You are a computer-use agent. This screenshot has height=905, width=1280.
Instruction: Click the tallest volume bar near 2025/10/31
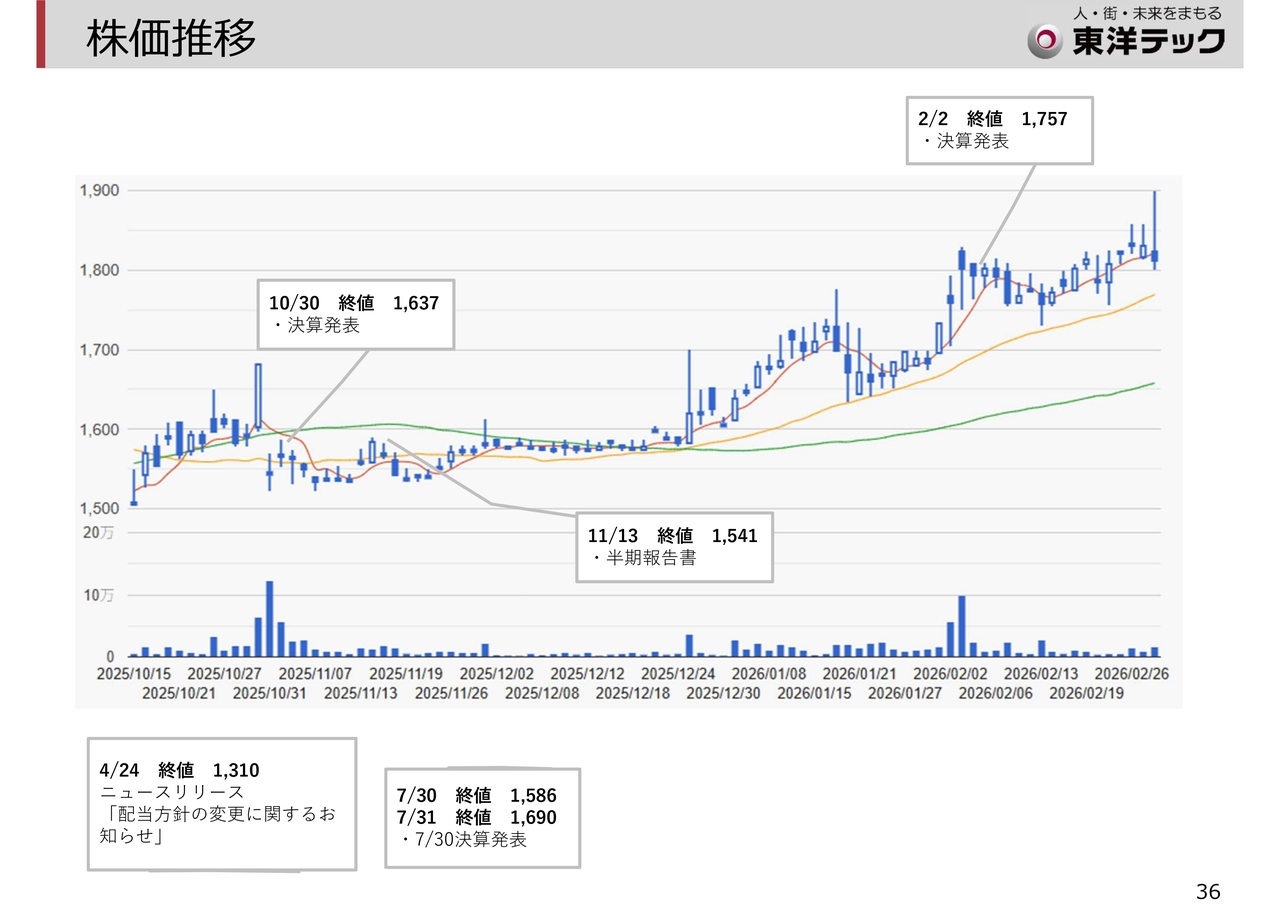coord(269,619)
